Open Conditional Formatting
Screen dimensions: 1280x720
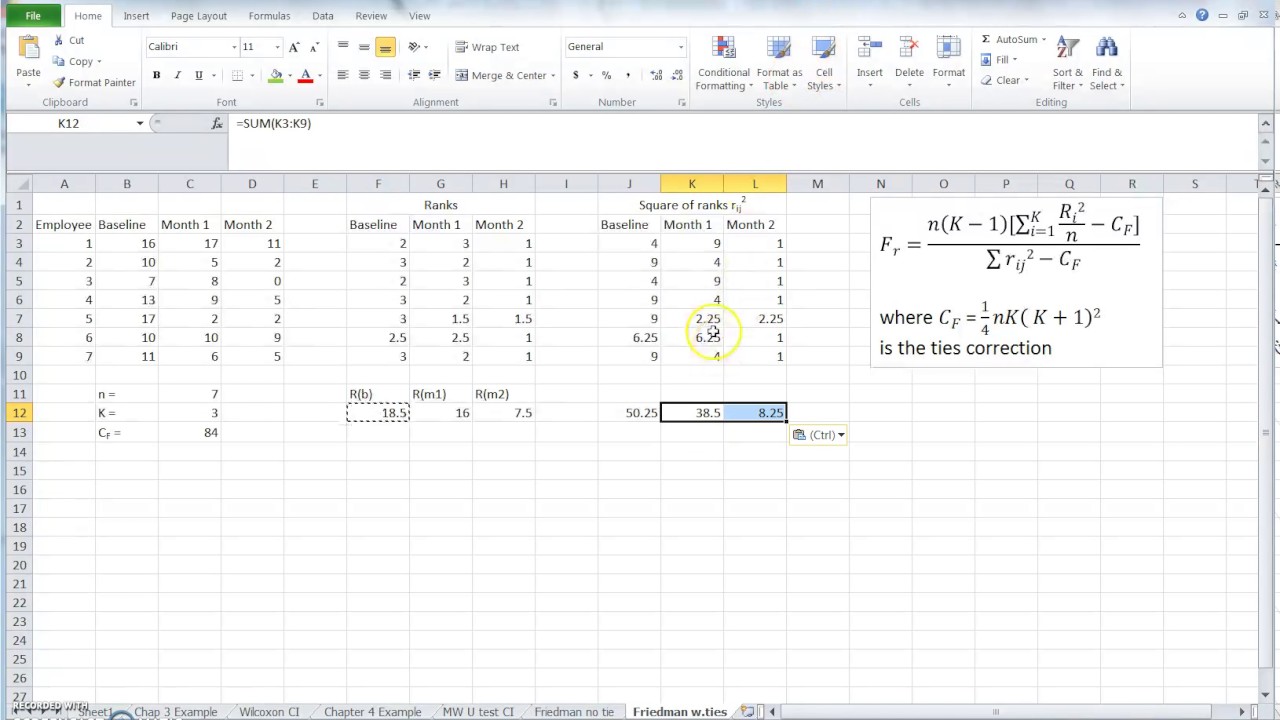[x=723, y=63]
